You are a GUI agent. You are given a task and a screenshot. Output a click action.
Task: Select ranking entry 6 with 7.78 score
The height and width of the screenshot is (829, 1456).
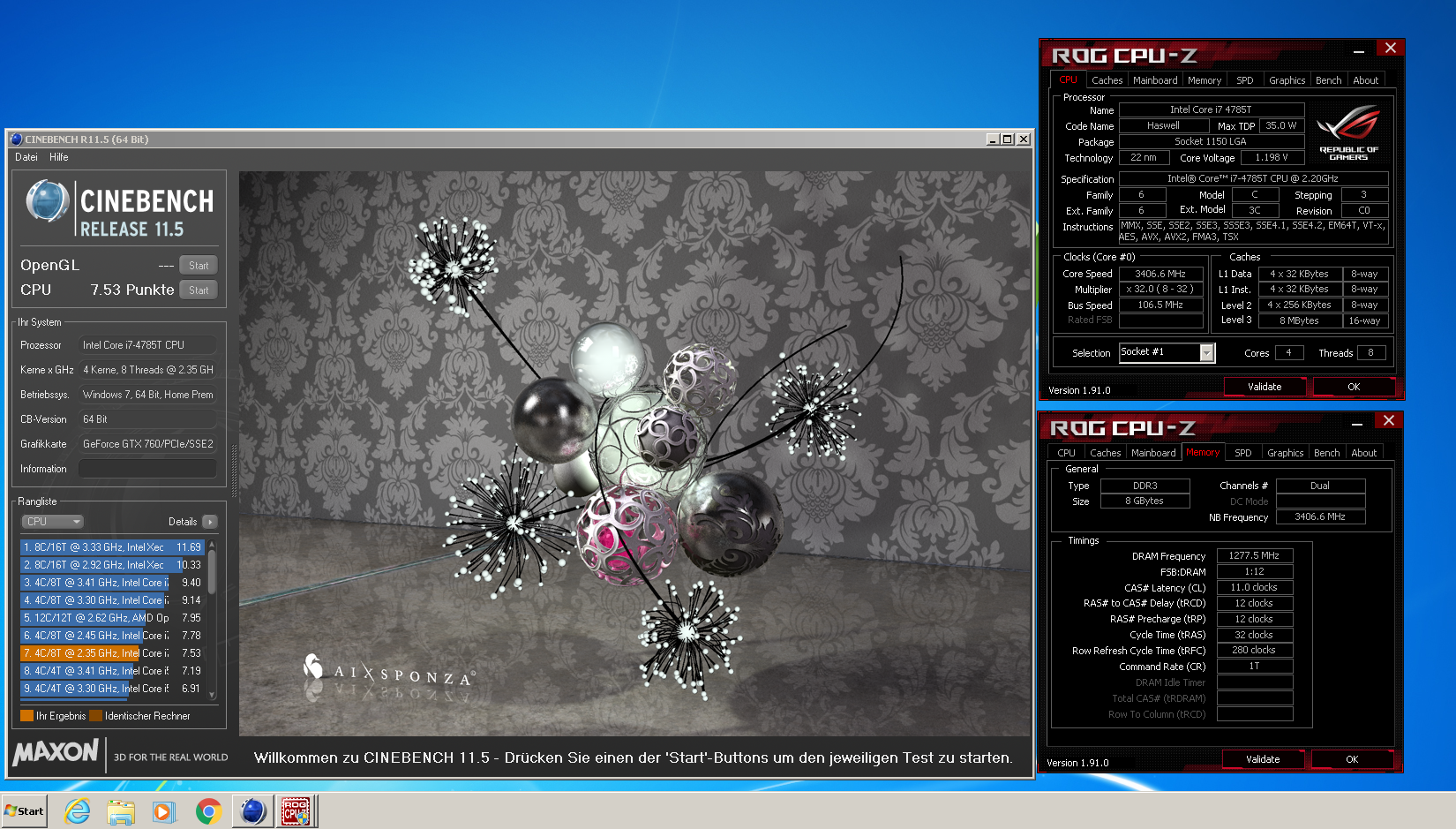coord(112,636)
